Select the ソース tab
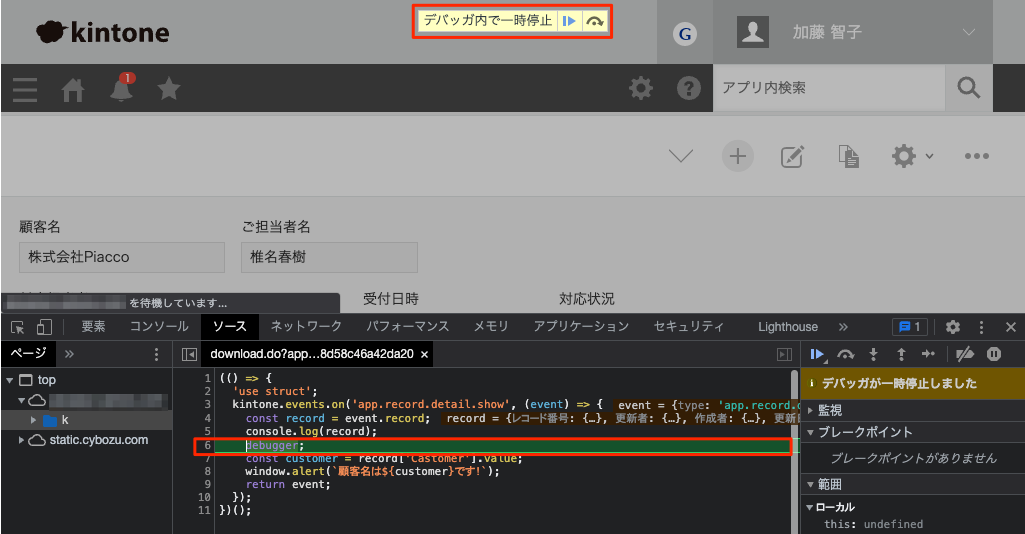 point(229,326)
